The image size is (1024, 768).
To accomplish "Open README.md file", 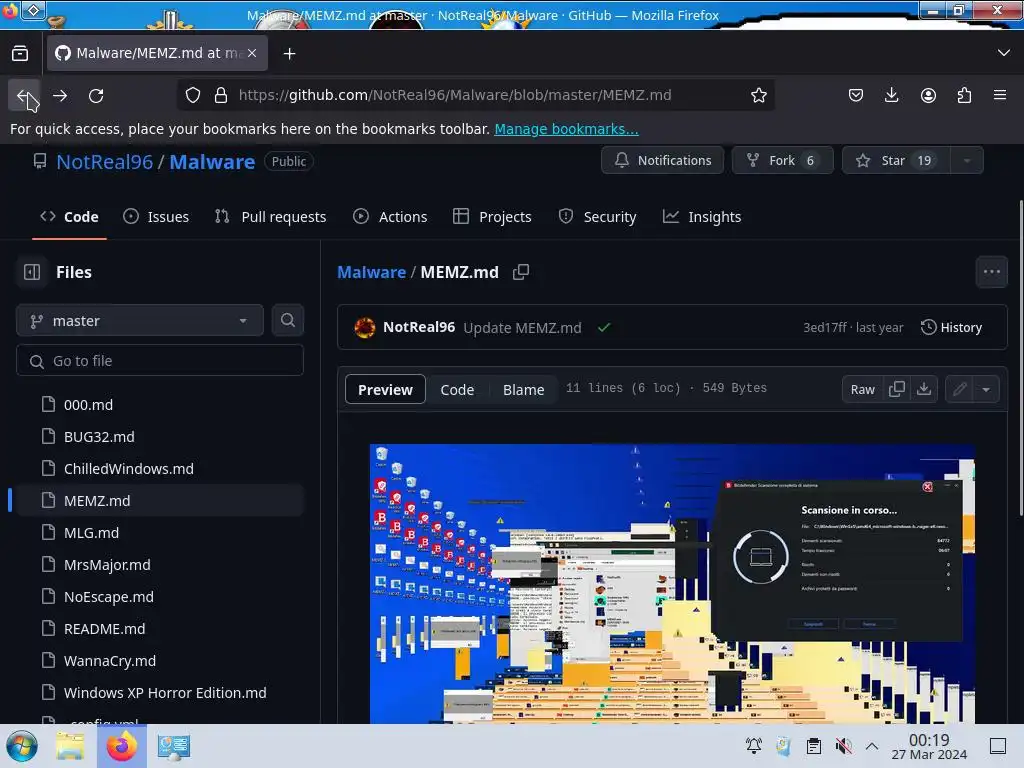I will pyautogui.click(x=104, y=629).
